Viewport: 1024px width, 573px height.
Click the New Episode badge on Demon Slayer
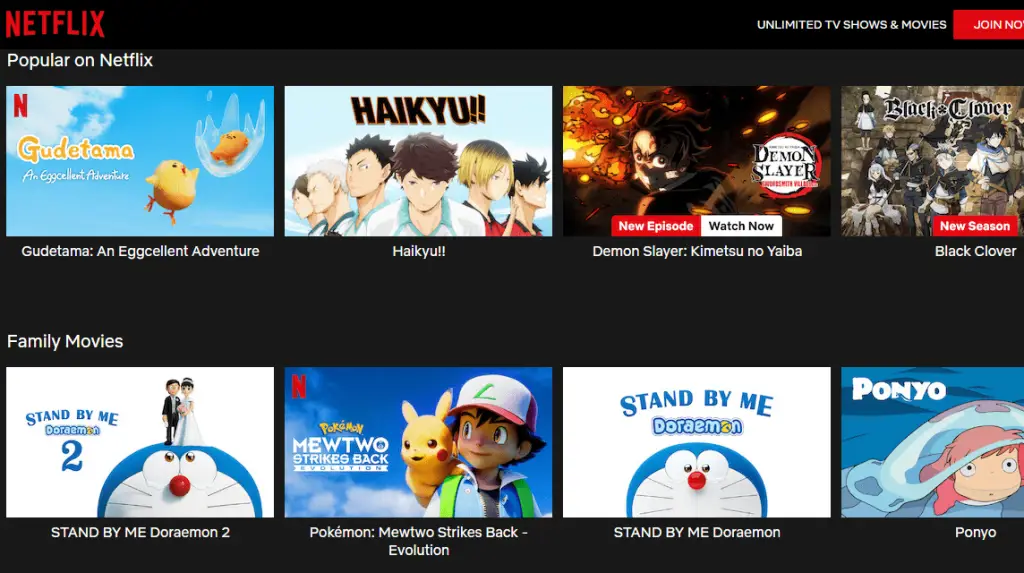656,226
